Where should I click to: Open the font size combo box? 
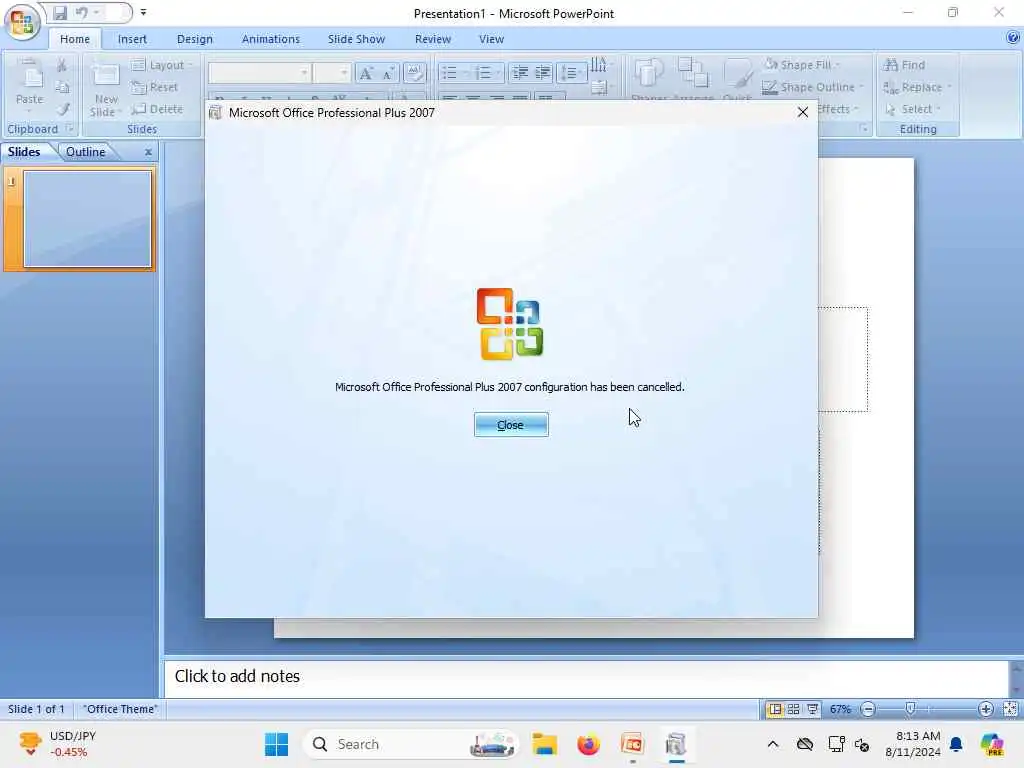[x=332, y=72]
